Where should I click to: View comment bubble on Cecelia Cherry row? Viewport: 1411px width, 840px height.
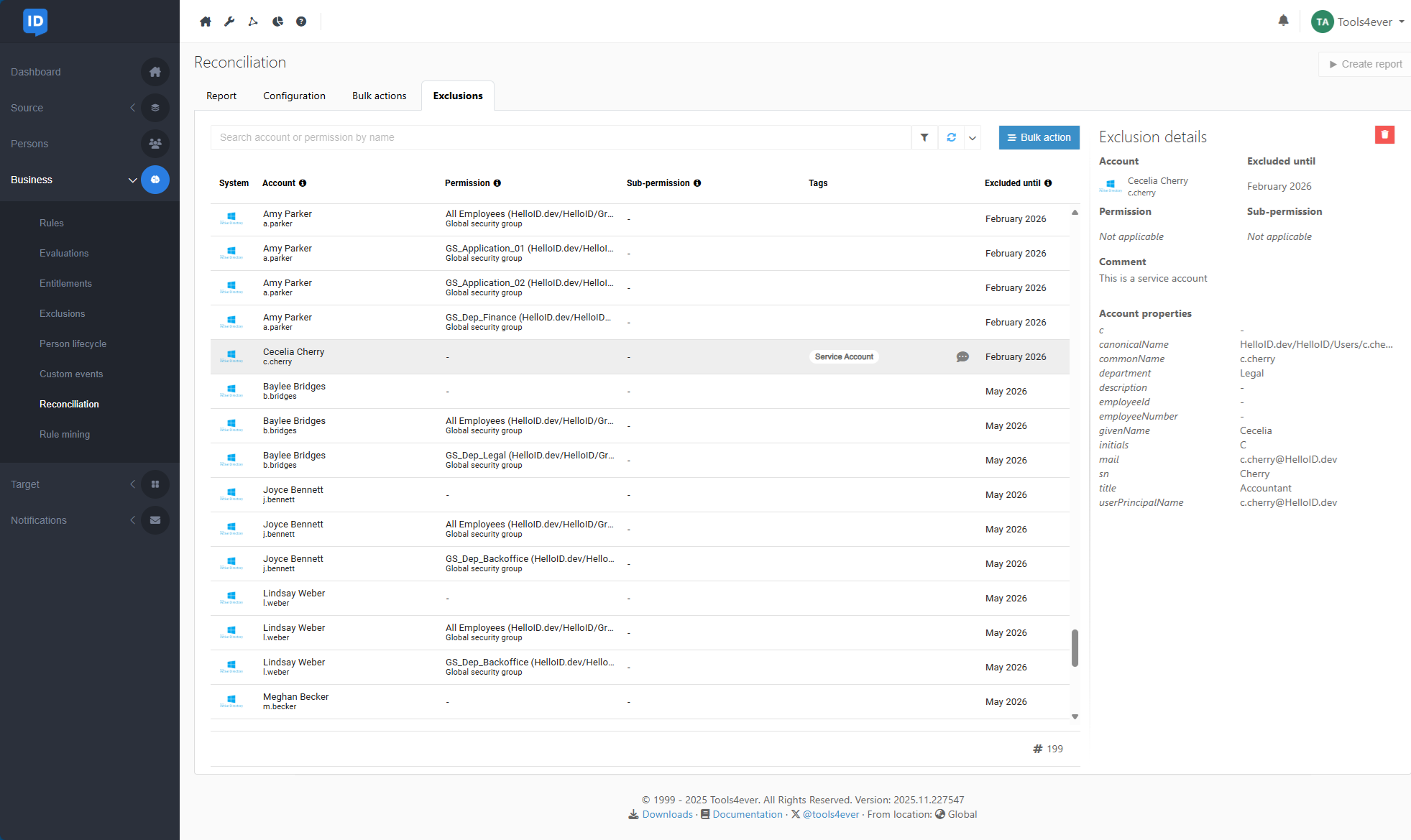pos(962,357)
